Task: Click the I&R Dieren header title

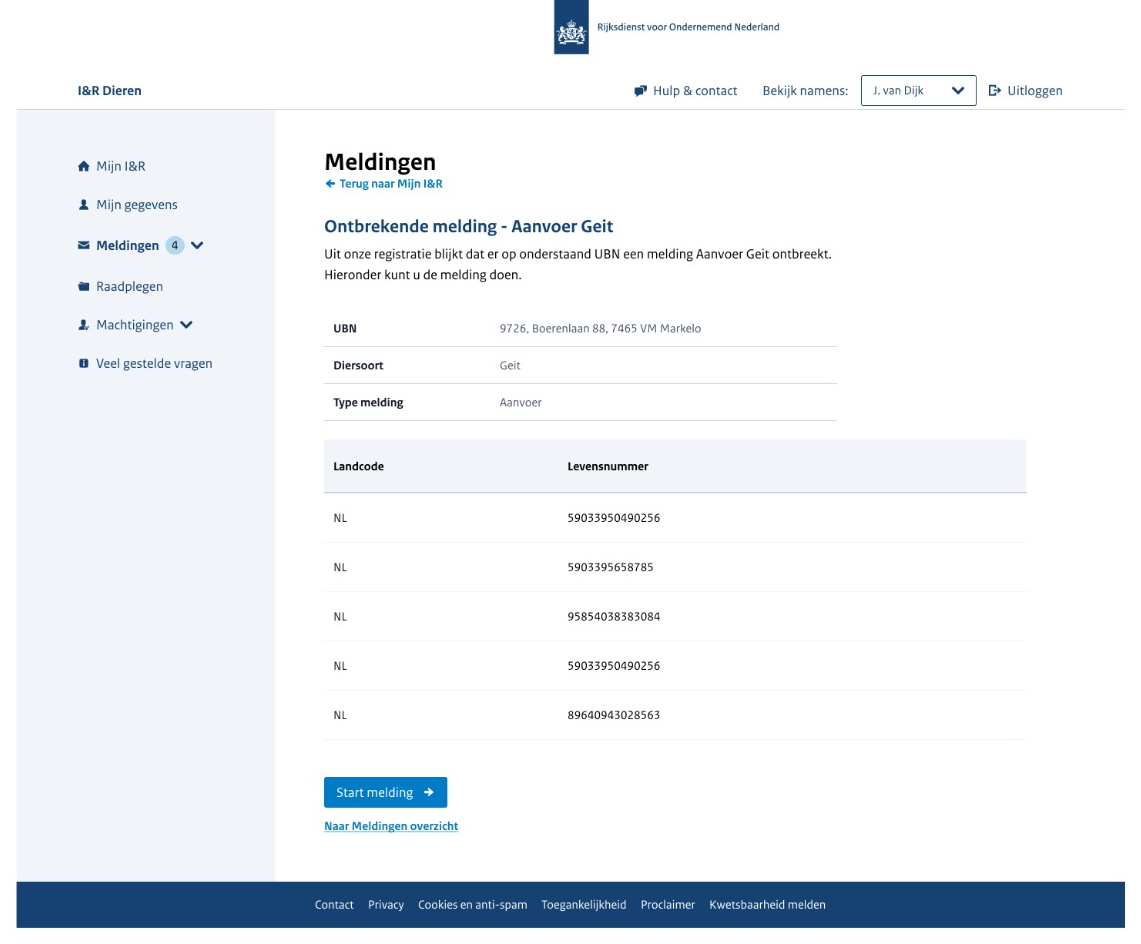Action: (110, 90)
